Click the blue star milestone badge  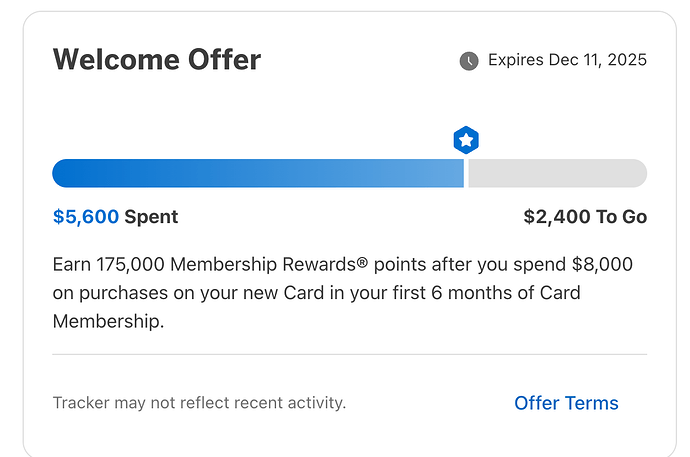[x=466, y=140]
